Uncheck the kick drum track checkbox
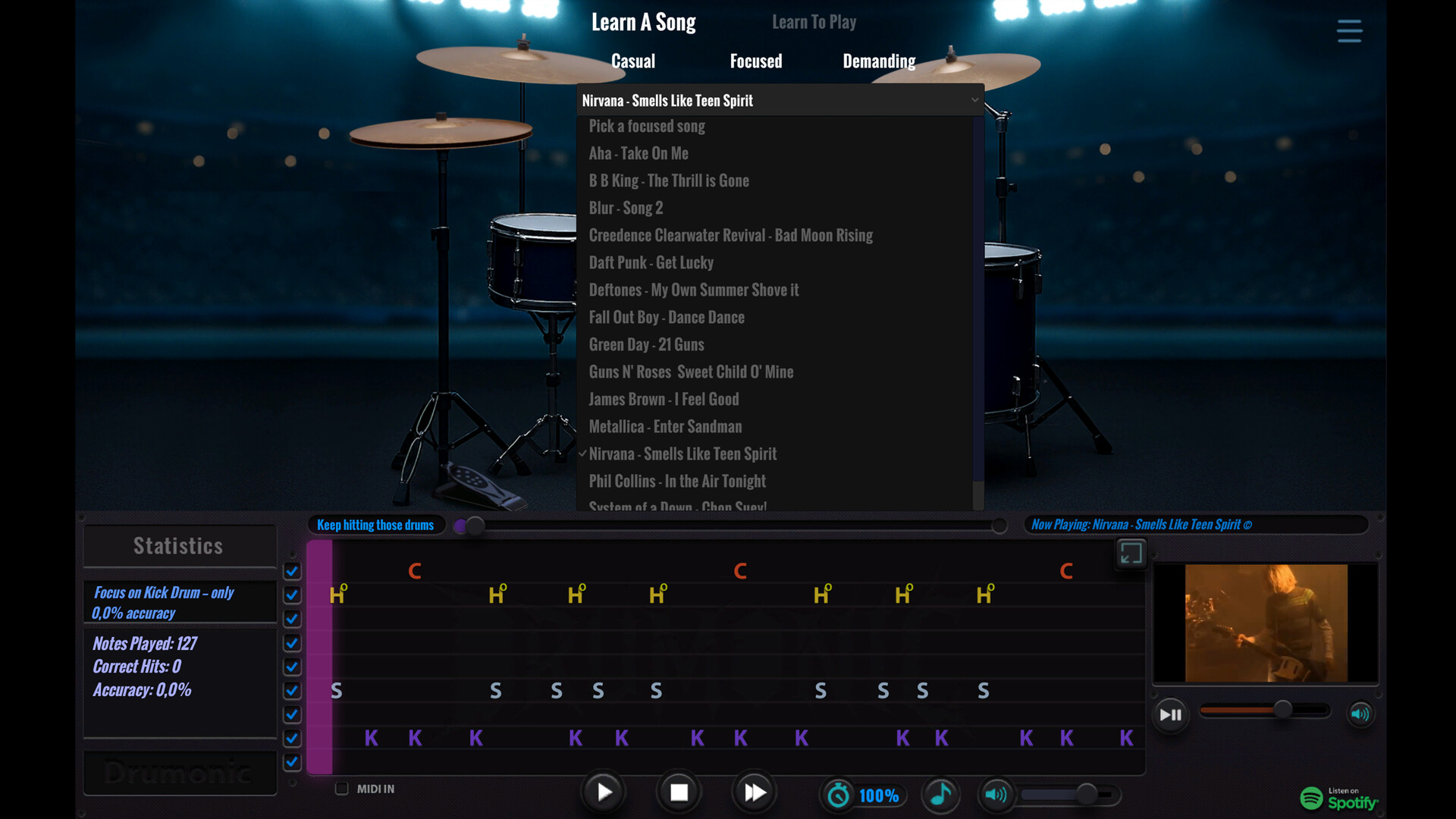The height and width of the screenshot is (819, 1456). (x=292, y=738)
